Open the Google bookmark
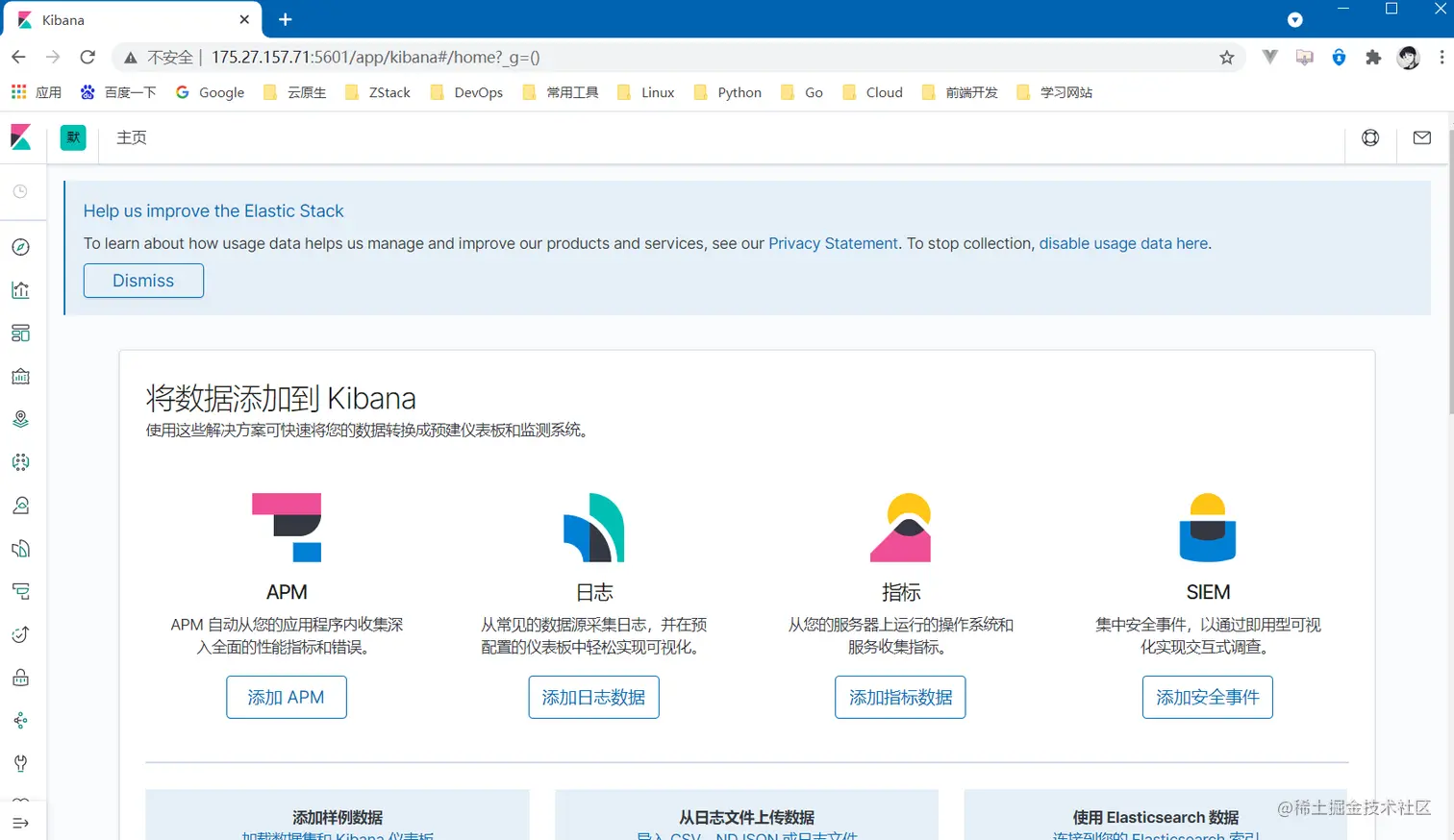Image resolution: width=1454 pixels, height=840 pixels. coord(210,92)
